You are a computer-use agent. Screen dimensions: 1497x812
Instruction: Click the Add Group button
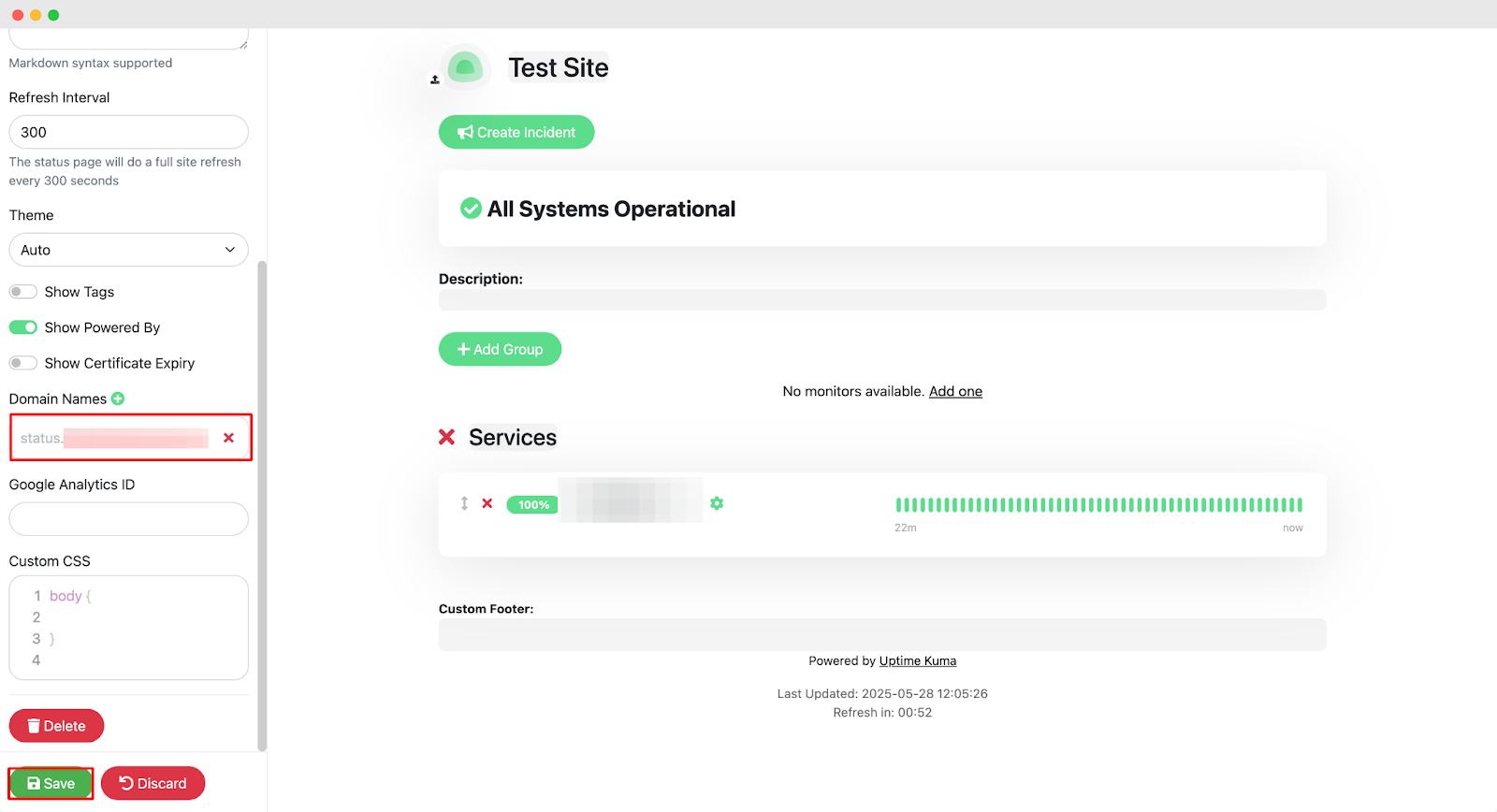coord(500,349)
